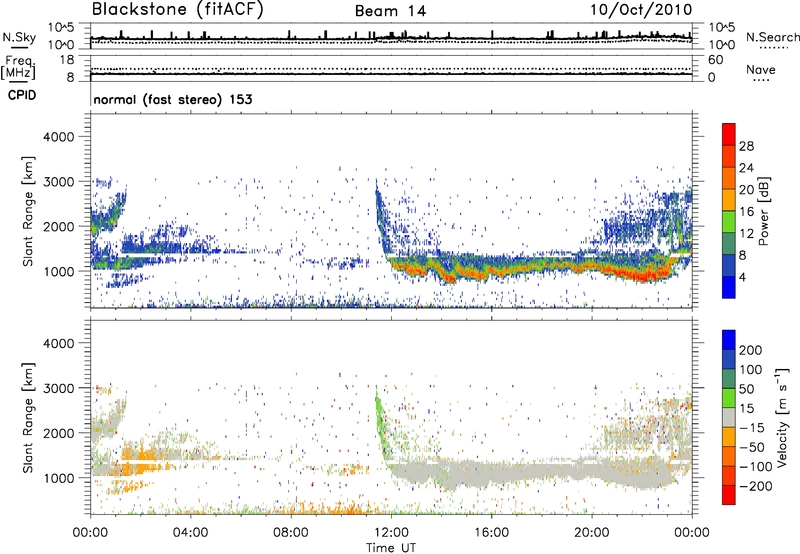The image size is (800, 554).
Task: Click the dark blue 4–8 dB Power swatch
Action: [x=729, y=265]
